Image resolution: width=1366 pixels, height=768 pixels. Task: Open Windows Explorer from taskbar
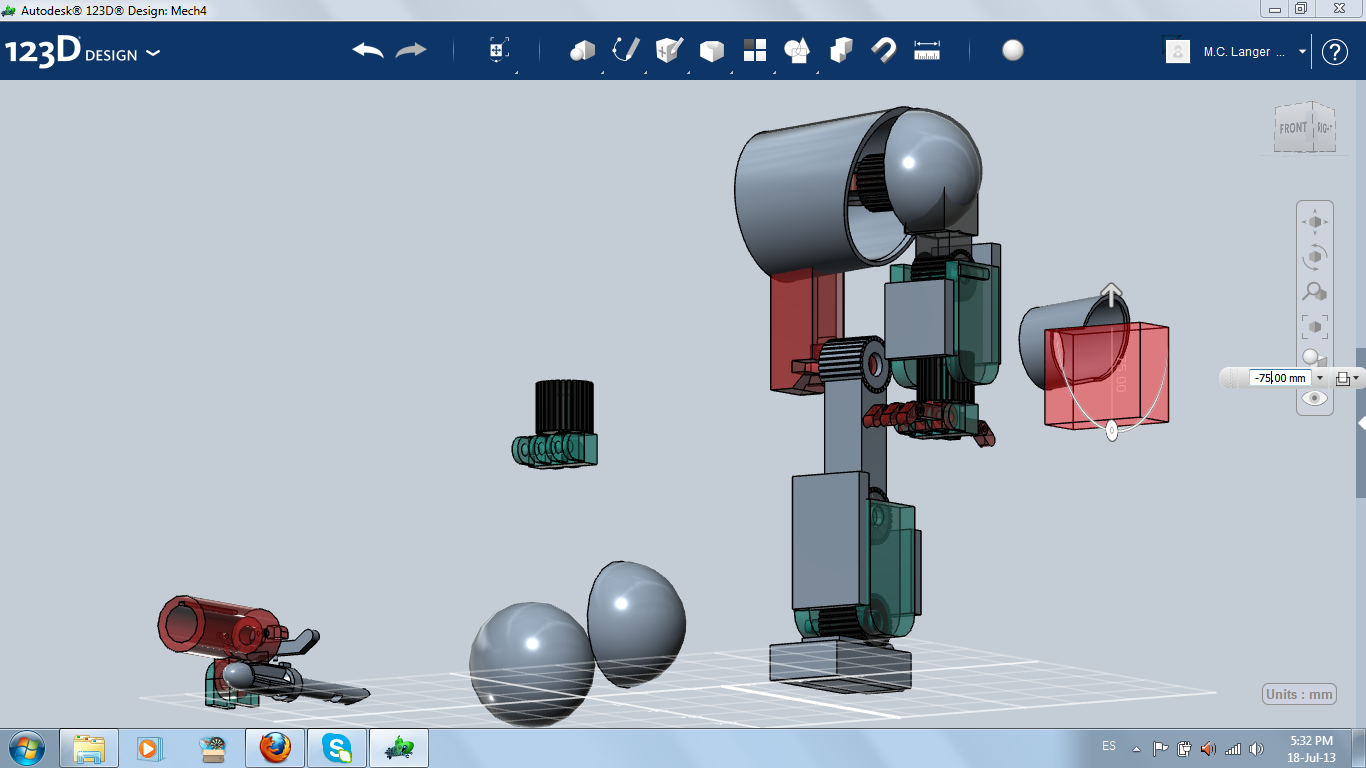[x=89, y=748]
